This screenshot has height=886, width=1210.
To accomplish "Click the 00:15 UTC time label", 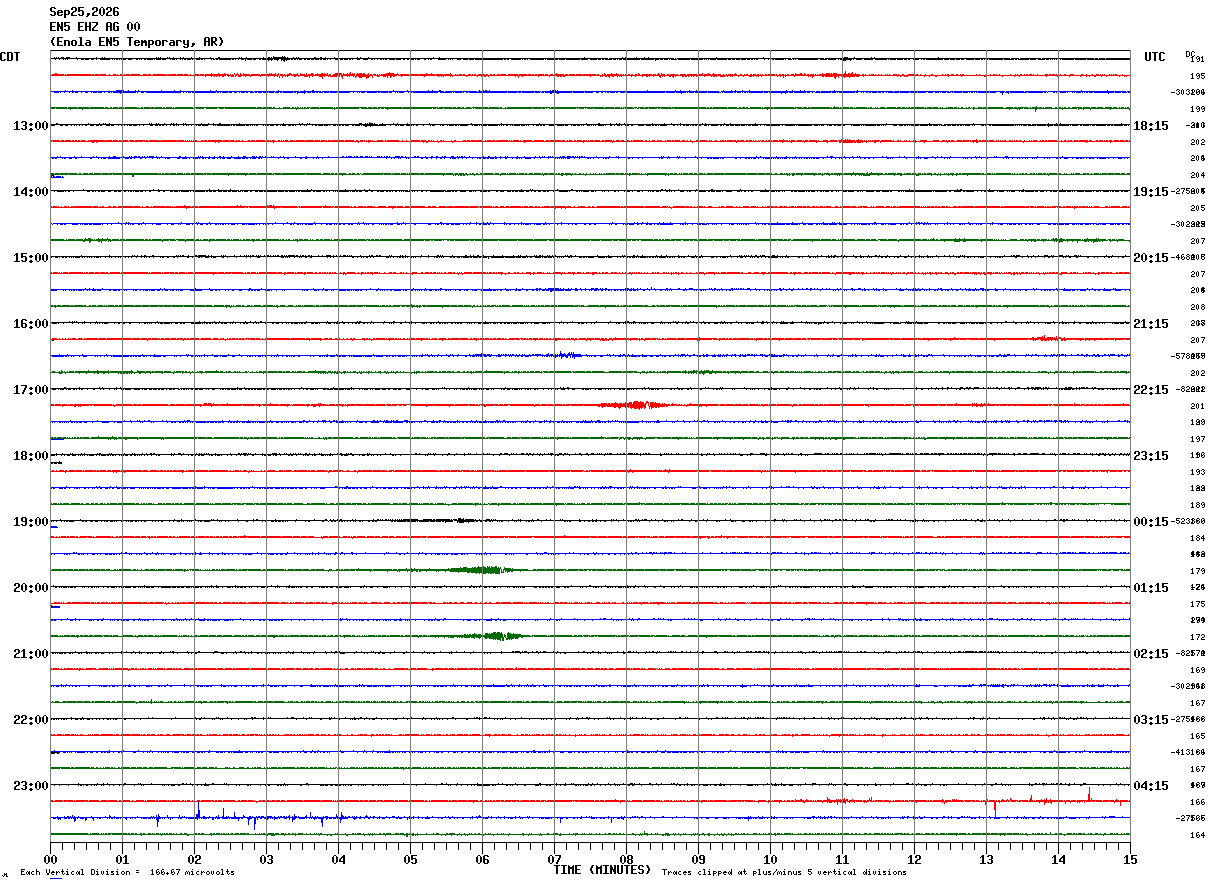I will (x=1151, y=522).
